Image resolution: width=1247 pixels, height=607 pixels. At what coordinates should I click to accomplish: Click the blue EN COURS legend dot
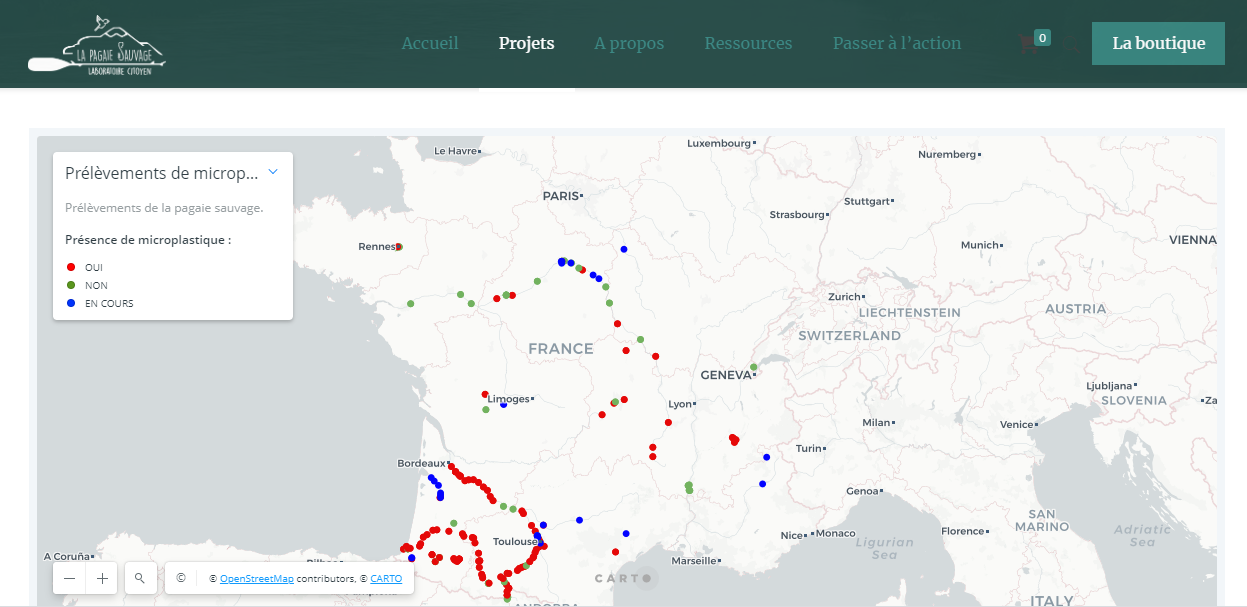point(71,303)
